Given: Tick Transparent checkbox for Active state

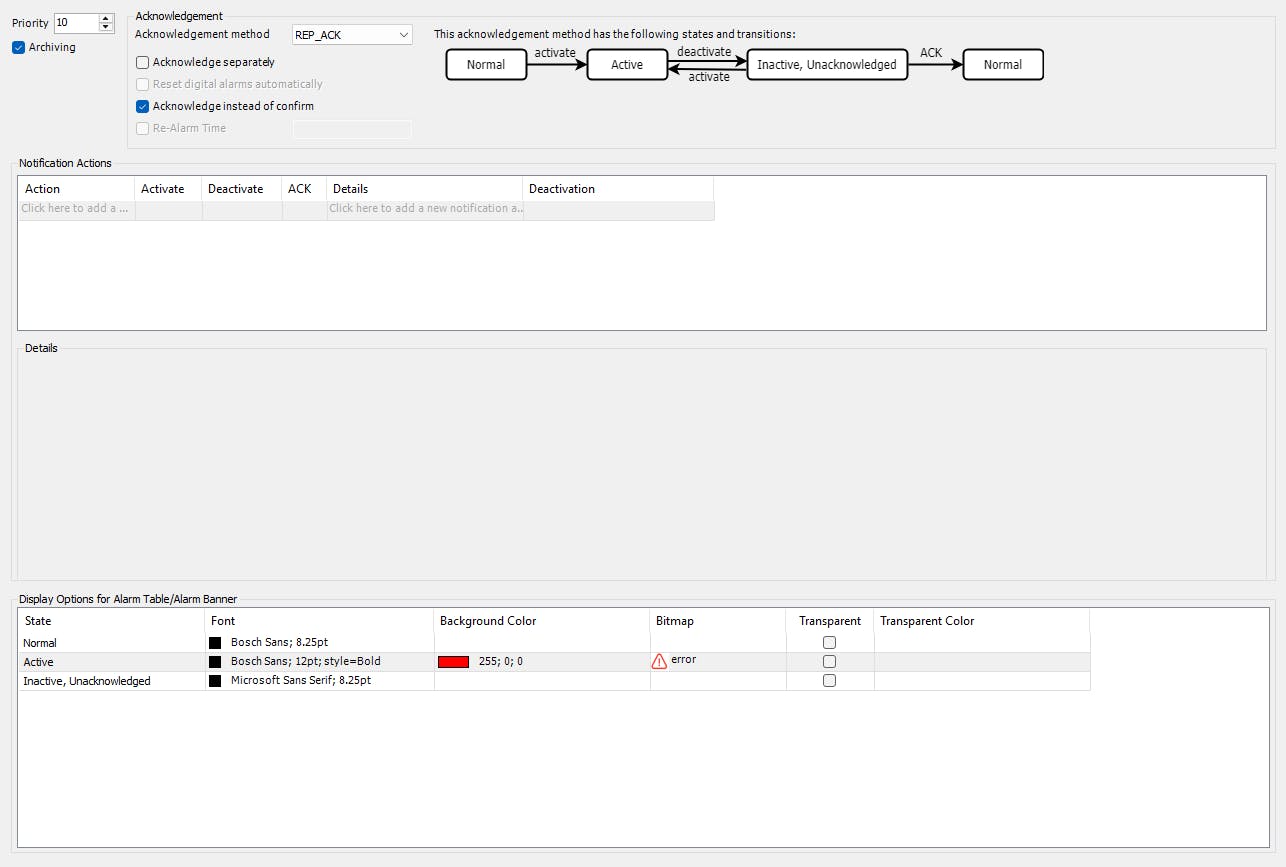Looking at the screenshot, I should click(x=829, y=662).
